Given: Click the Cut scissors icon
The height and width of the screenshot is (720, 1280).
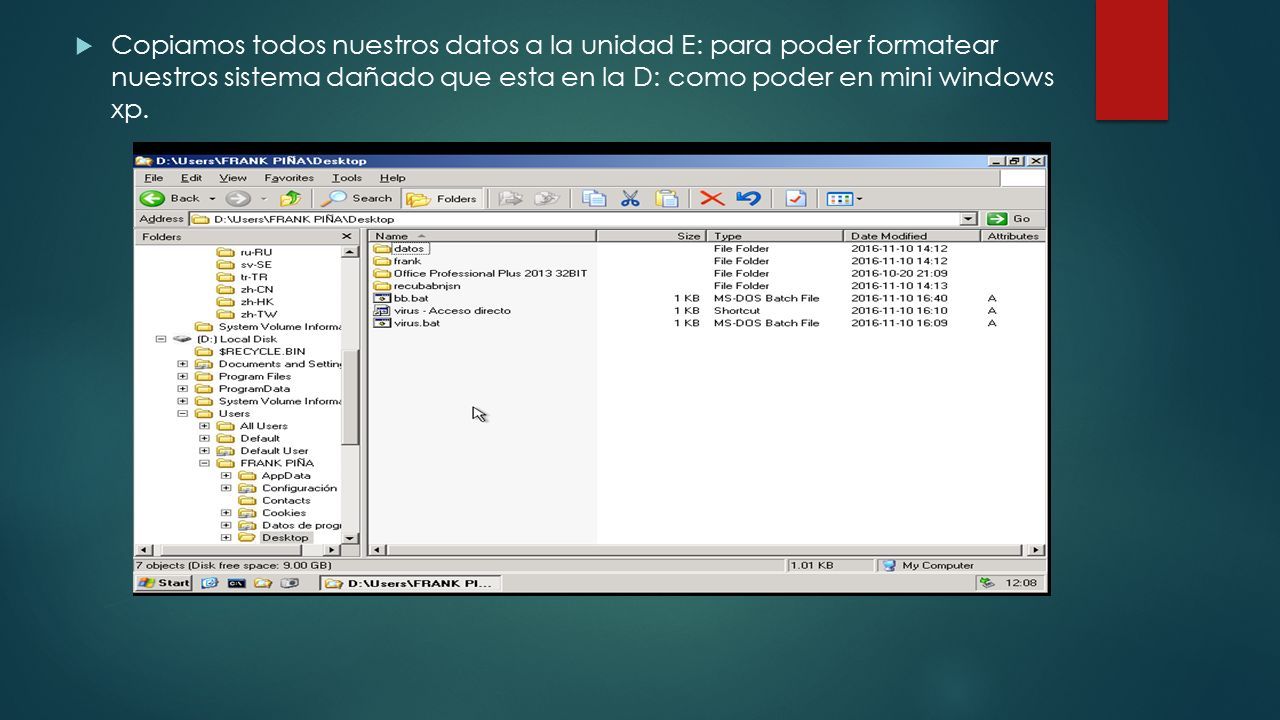Looking at the screenshot, I should pos(630,198).
